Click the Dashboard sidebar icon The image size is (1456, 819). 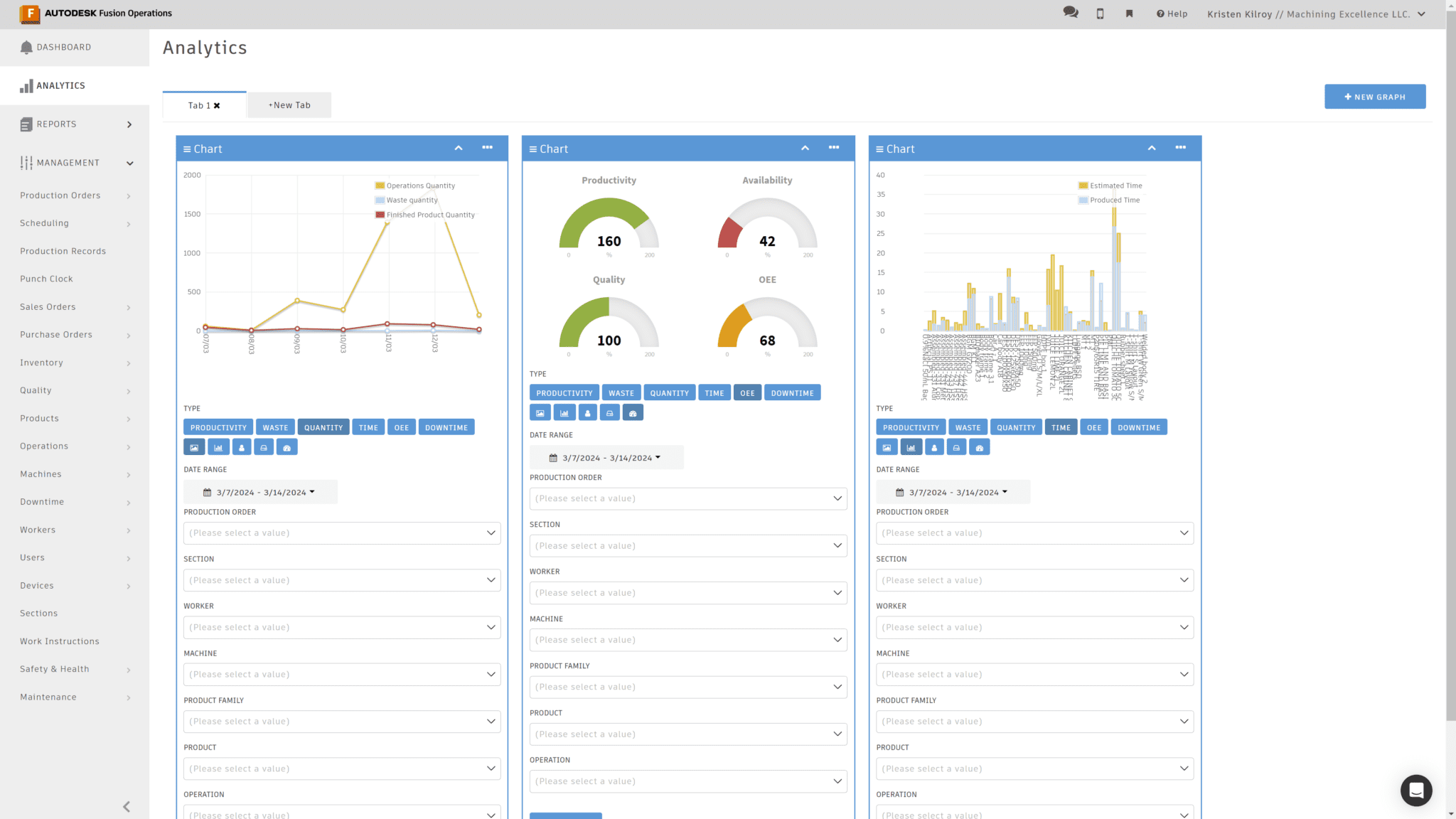[x=26, y=46]
